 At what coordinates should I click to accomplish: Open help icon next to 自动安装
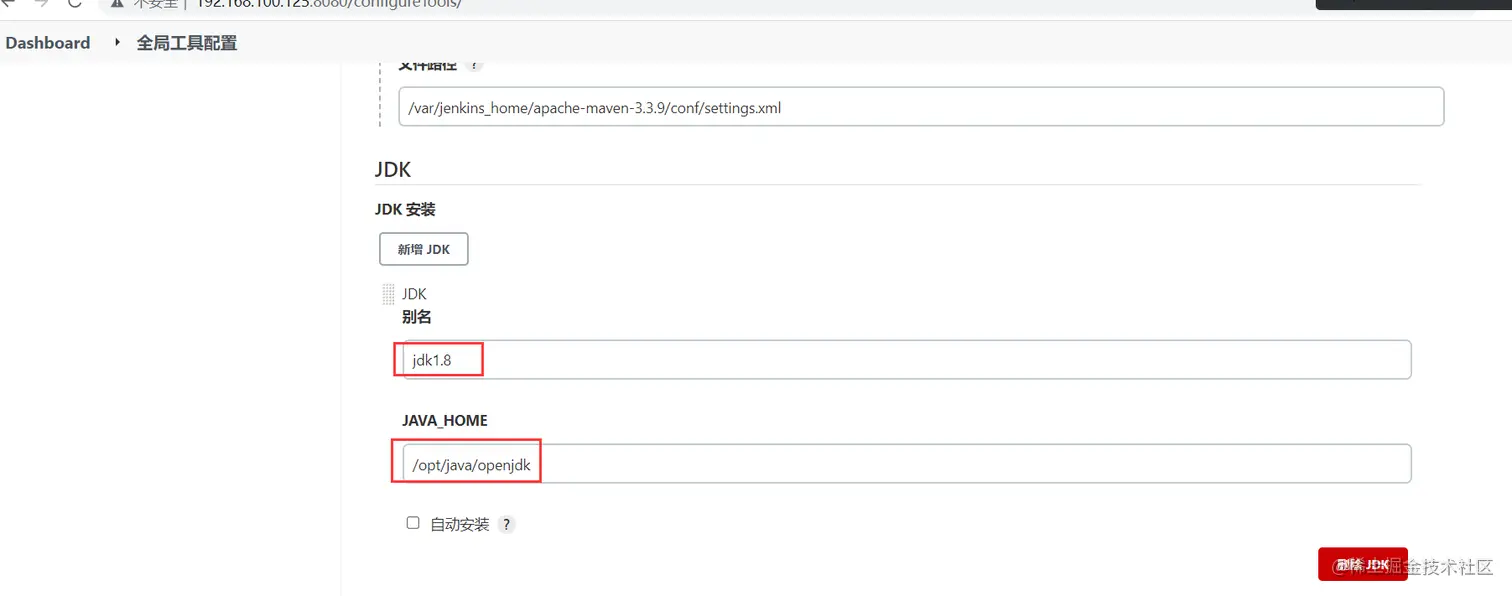[x=507, y=524]
